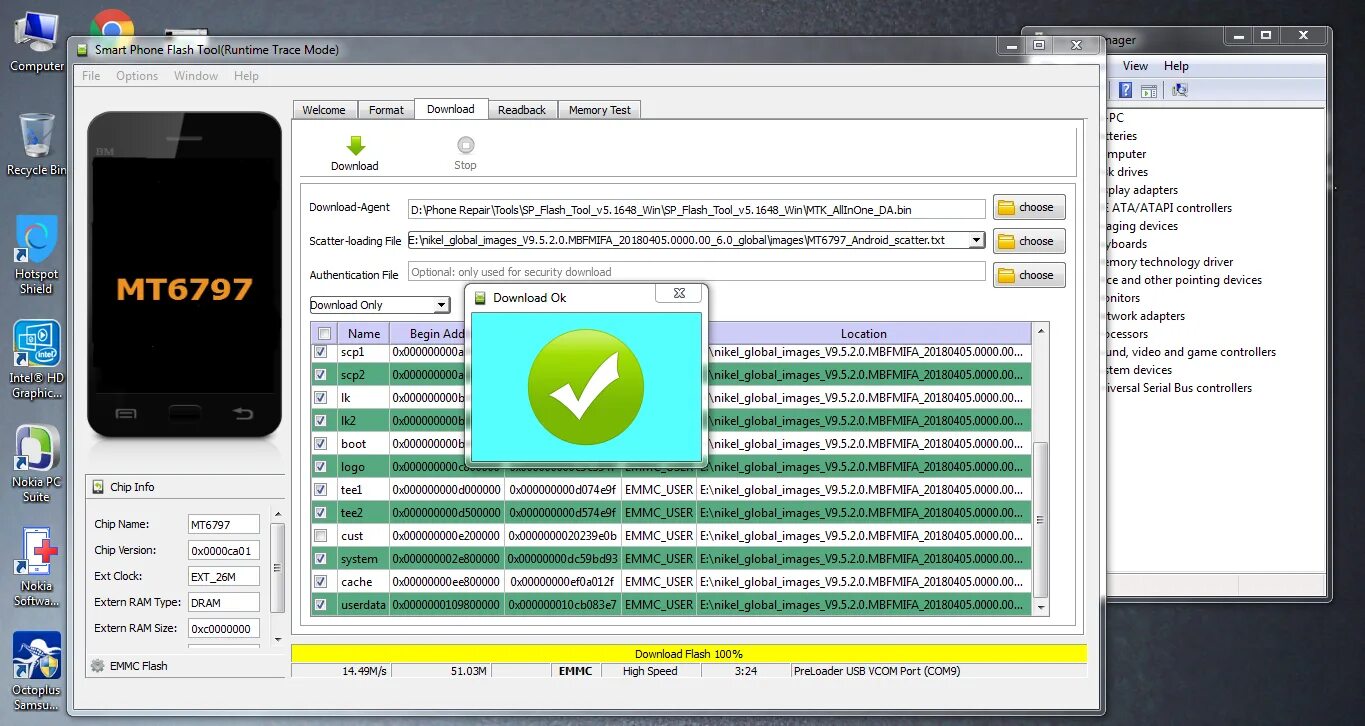Open the File menu
1365x726 pixels.
[91, 76]
